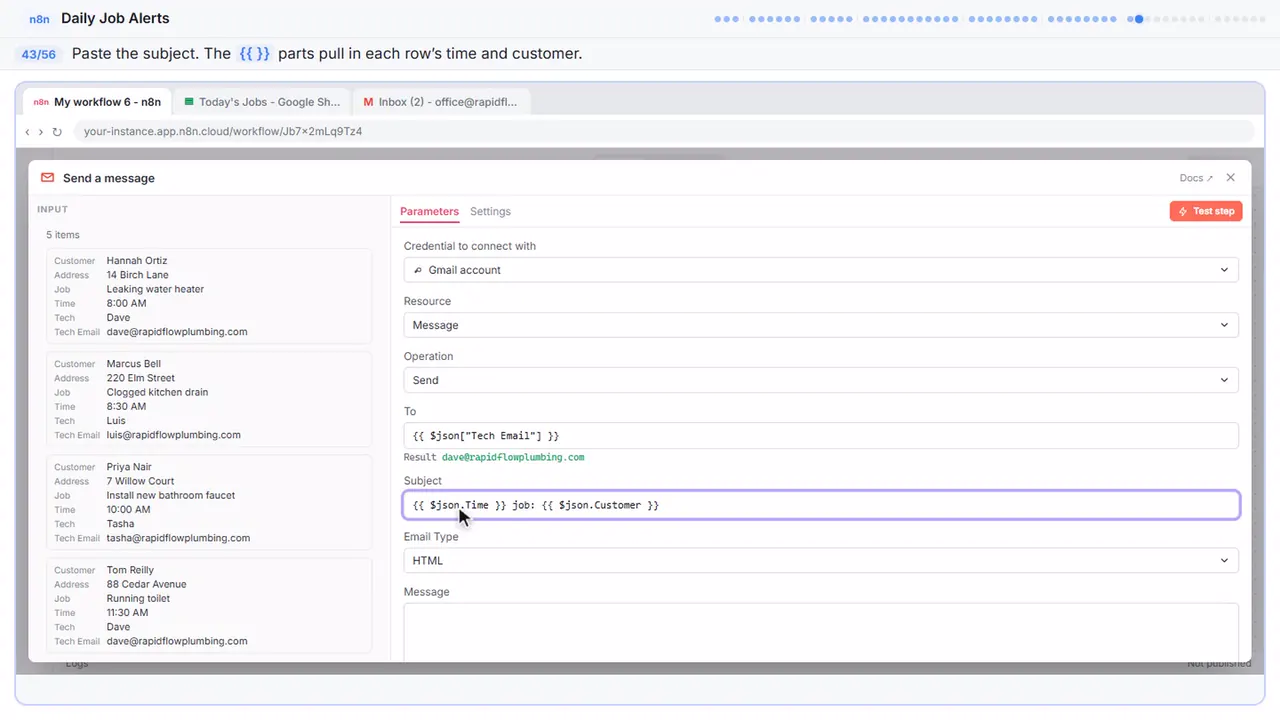Click the key icon in the credential field
The height and width of the screenshot is (720, 1280).
417,270
